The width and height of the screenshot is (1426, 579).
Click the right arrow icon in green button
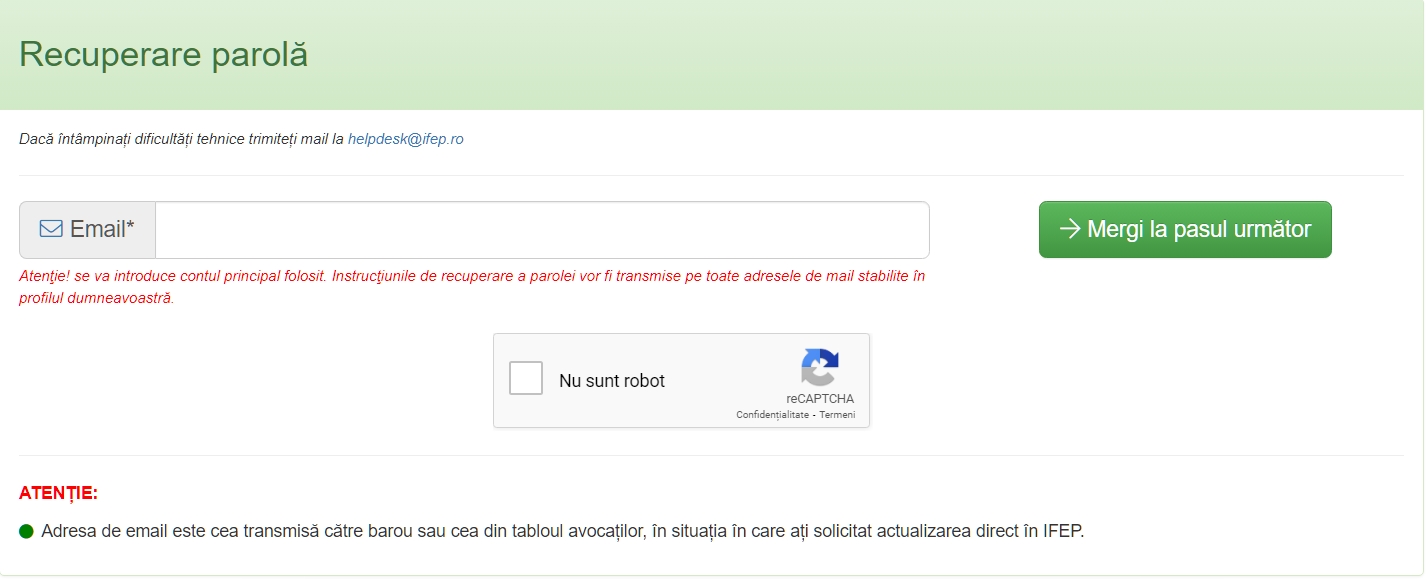(1069, 229)
